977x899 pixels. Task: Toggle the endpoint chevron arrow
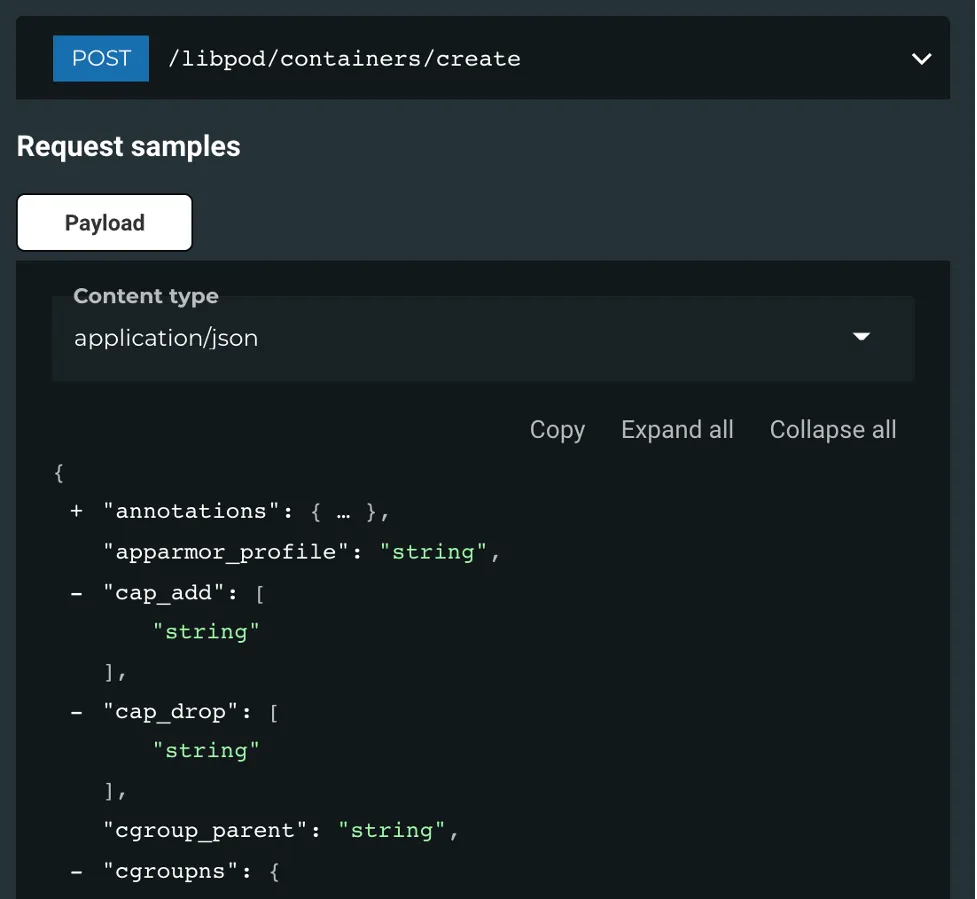921,59
